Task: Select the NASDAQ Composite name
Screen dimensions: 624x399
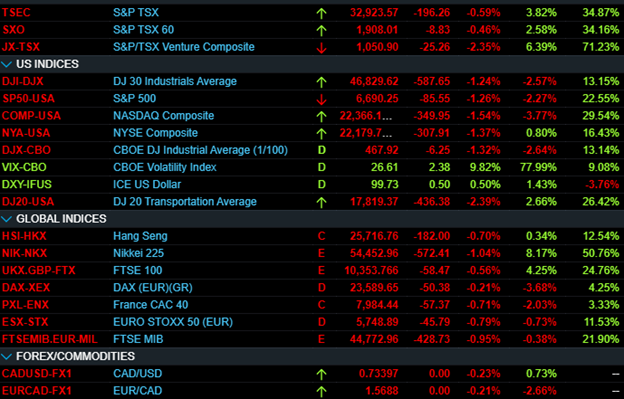Action: click(x=164, y=116)
